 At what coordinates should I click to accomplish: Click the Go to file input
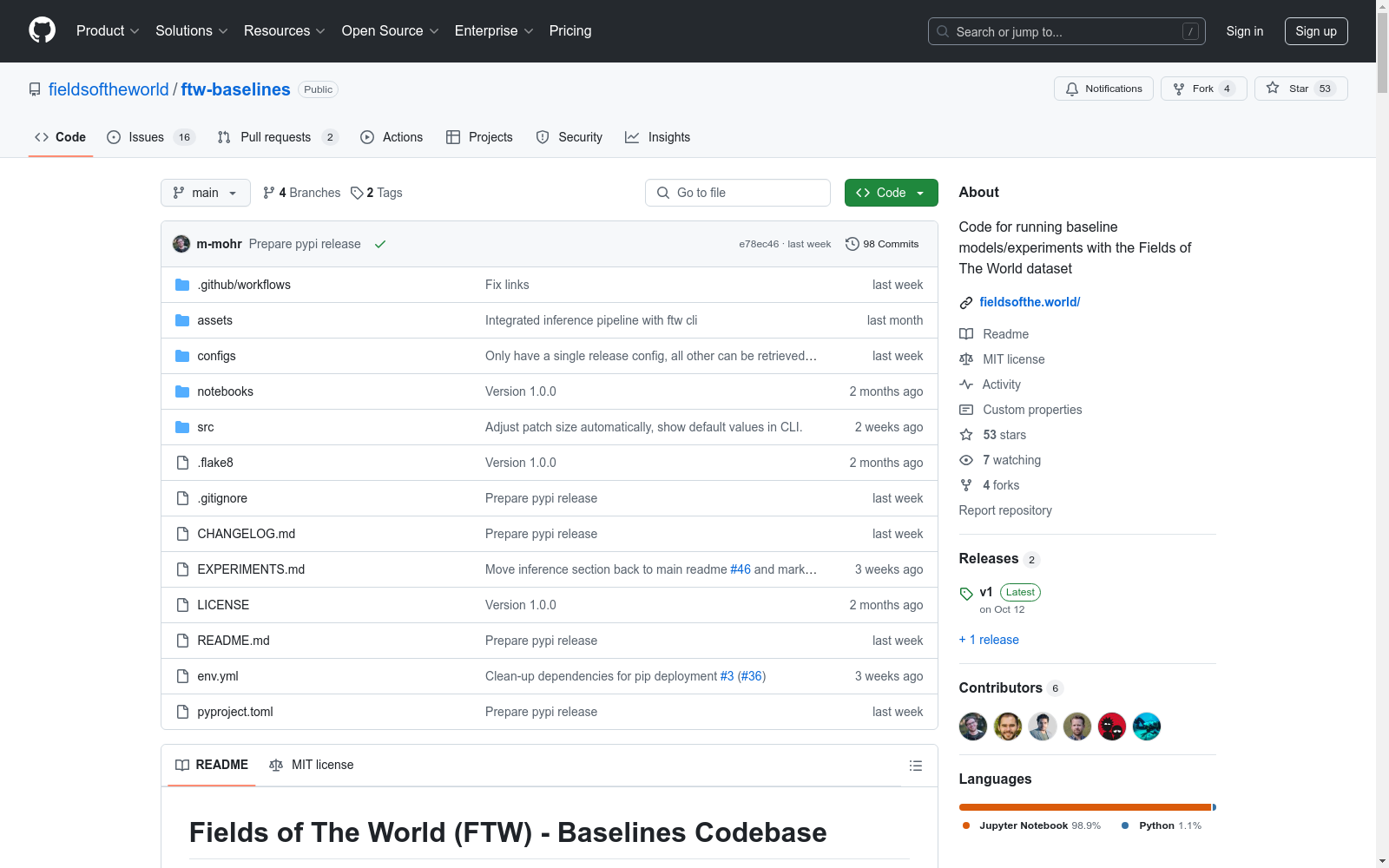pos(738,193)
